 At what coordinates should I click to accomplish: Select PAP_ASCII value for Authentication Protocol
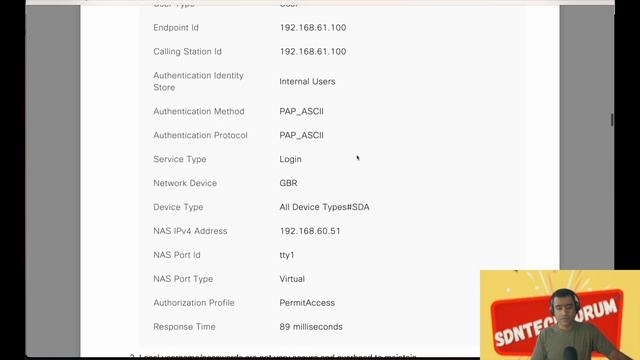(x=301, y=136)
